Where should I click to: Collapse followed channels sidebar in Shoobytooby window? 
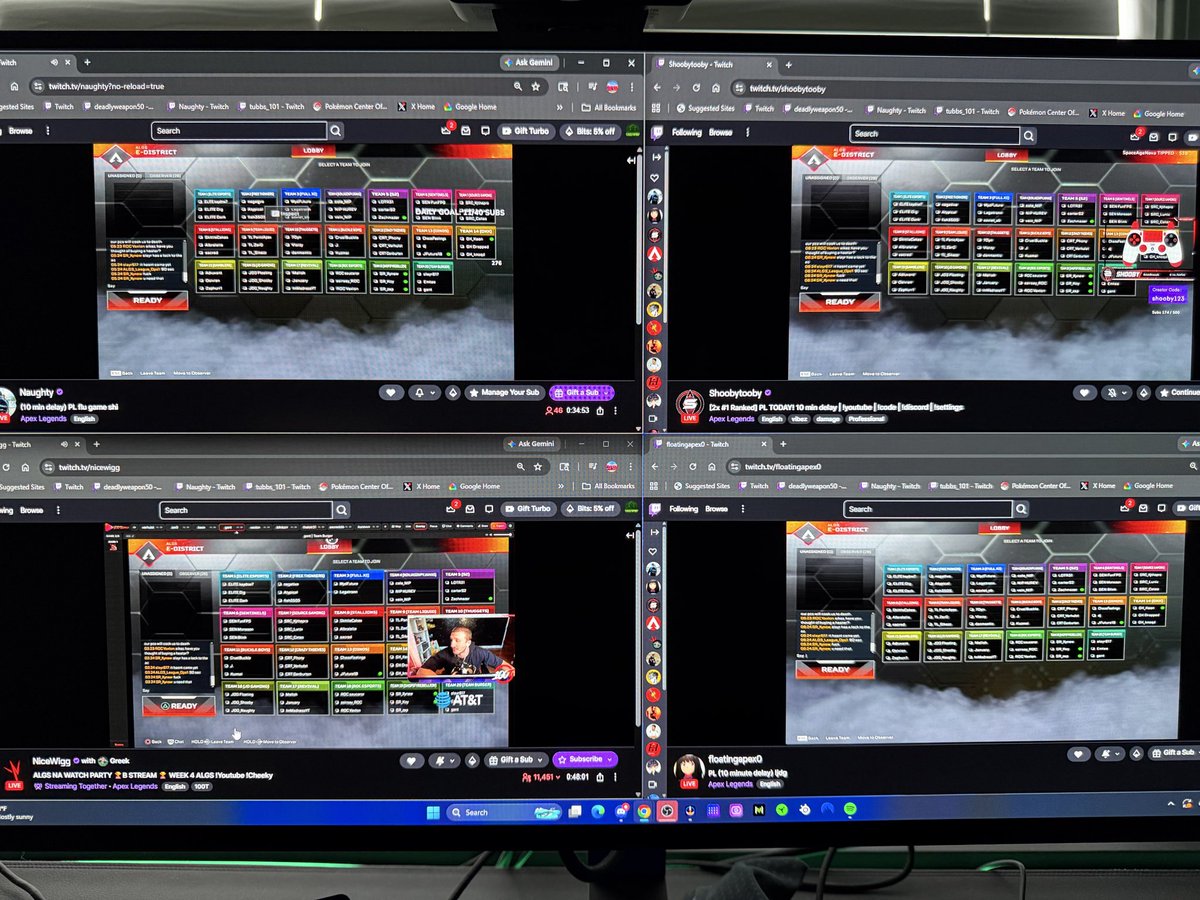656,157
